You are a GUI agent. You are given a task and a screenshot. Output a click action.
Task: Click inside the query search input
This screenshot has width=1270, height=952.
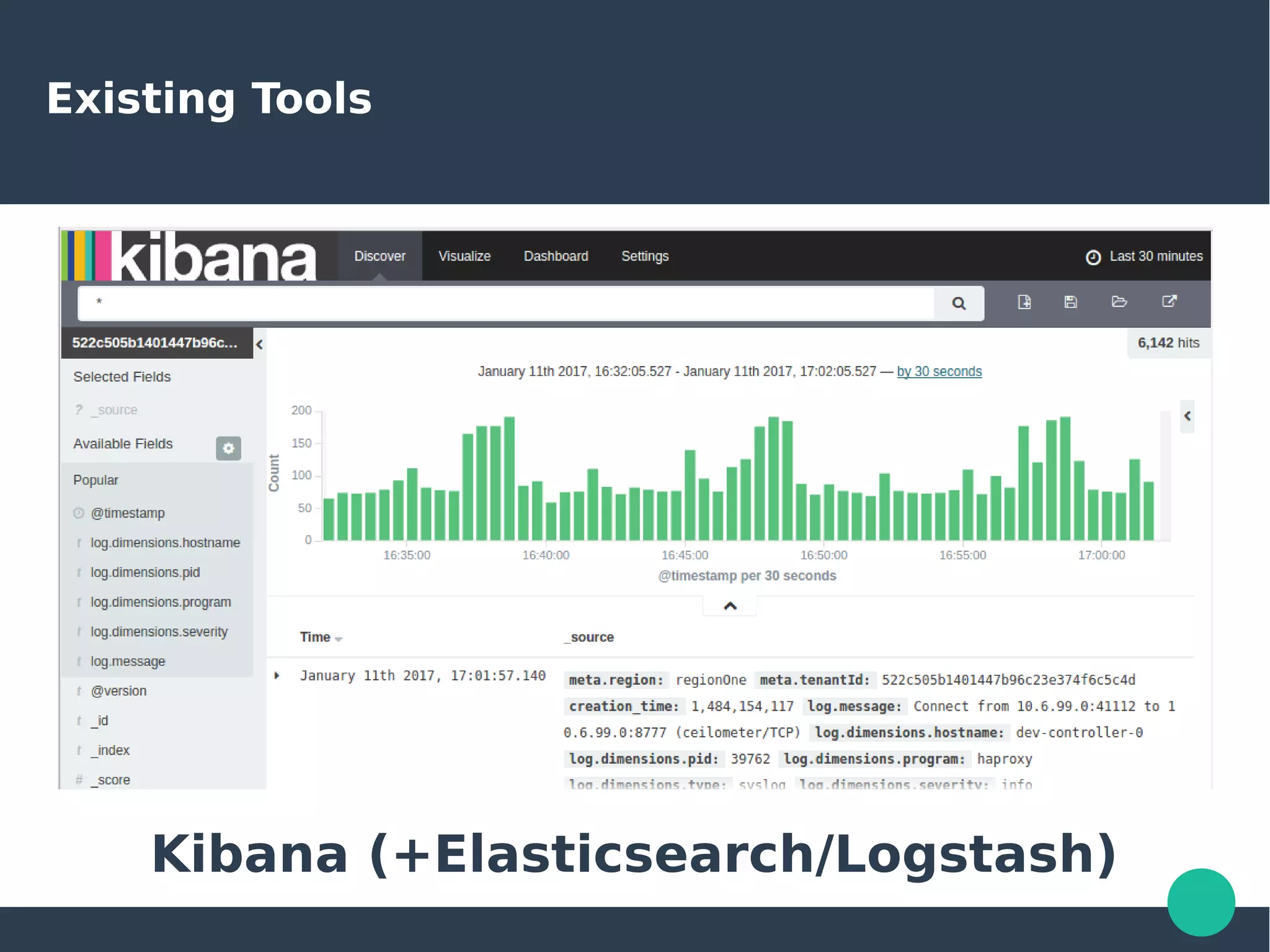506,303
